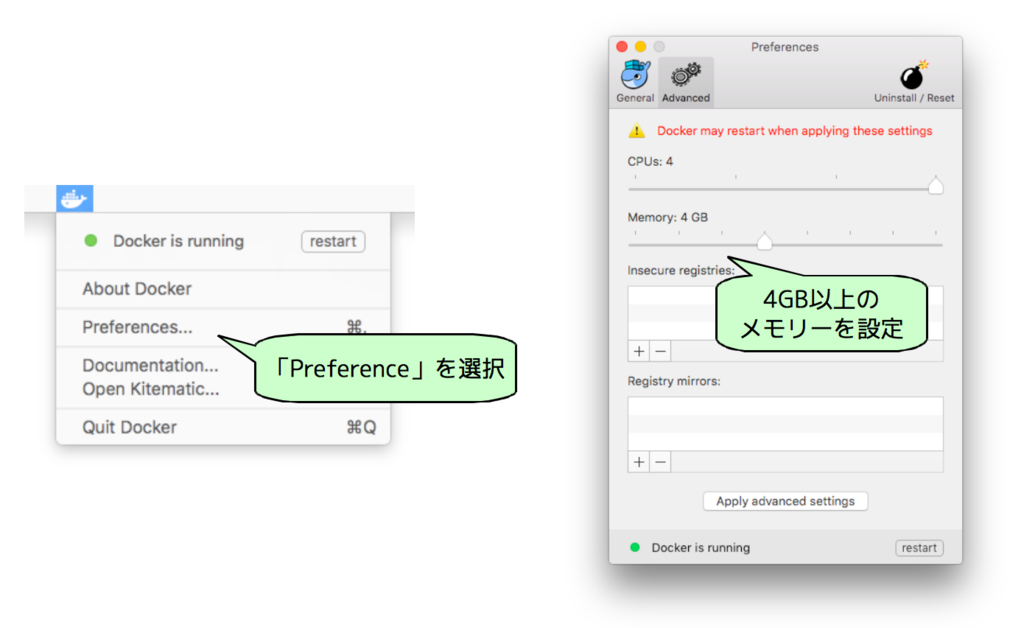Open the Advanced gears tab
Image resolution: width=1024 pixels, height=628 pixels.
686,81
